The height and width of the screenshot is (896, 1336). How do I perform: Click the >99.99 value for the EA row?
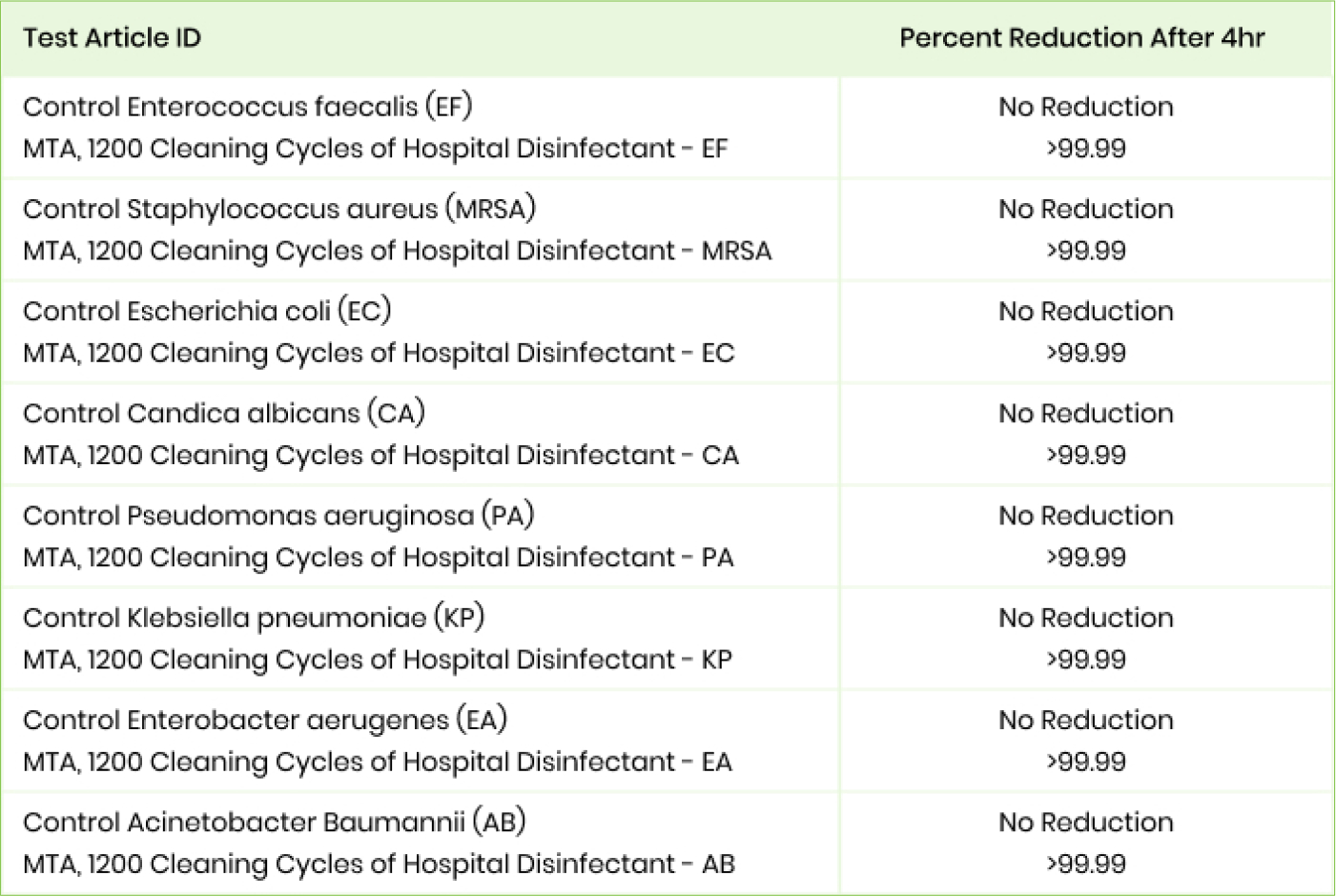1085,762
